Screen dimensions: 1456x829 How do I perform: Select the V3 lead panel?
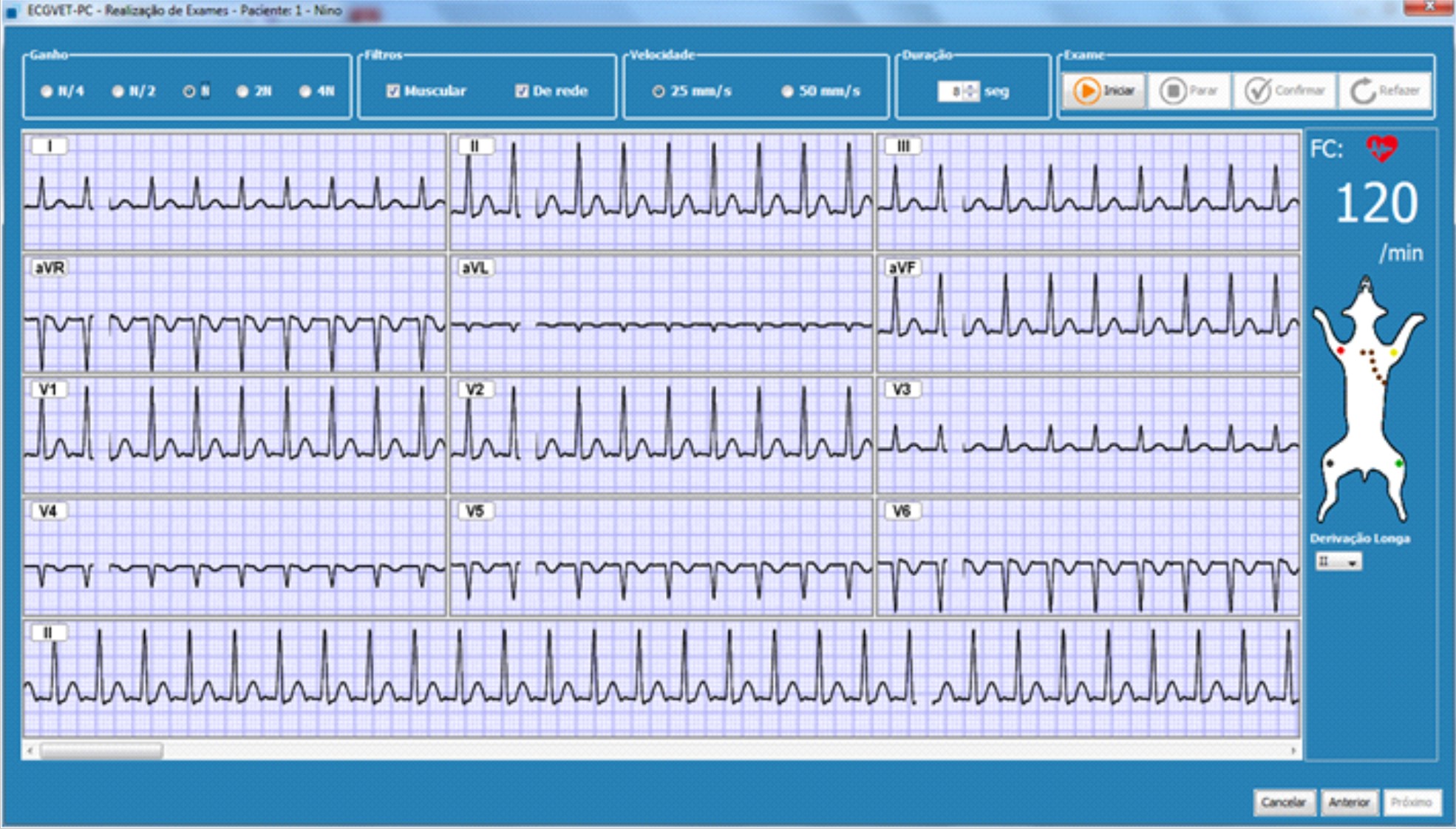1088,435
